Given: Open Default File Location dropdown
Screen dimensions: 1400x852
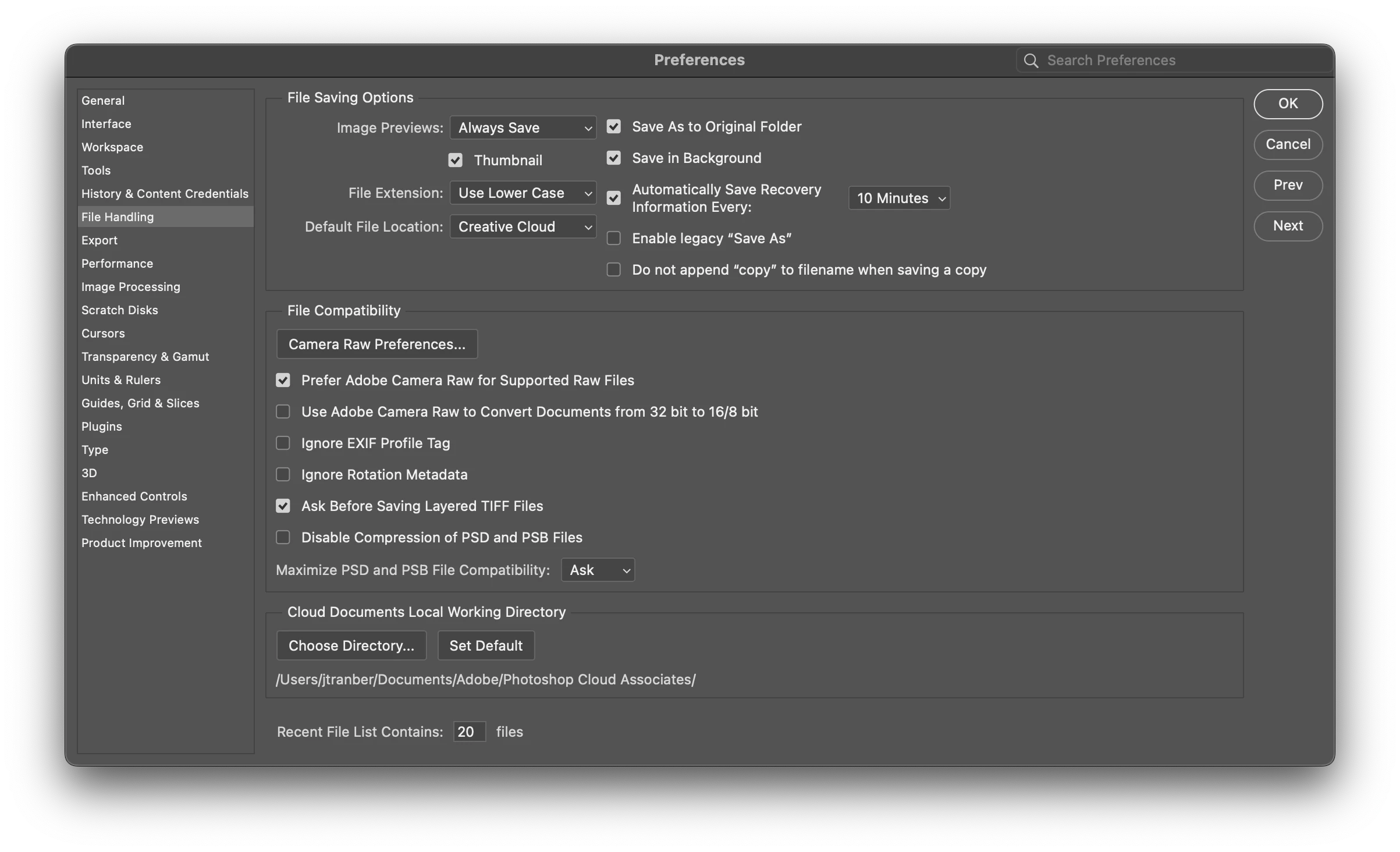Looking at the screenshot, I should (523, 227).
